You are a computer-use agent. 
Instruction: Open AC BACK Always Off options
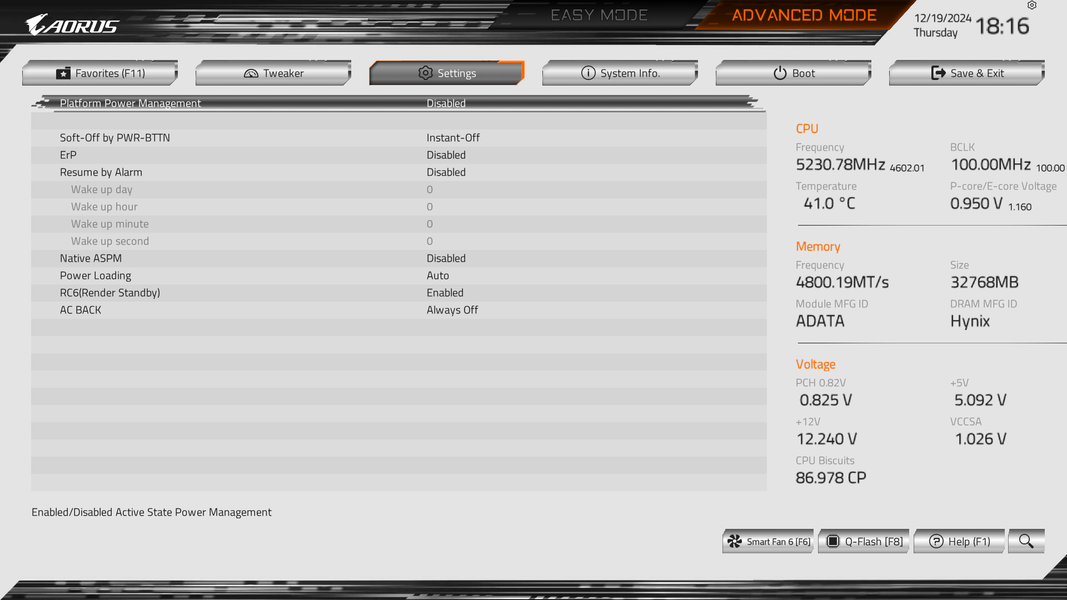[452, 310]
